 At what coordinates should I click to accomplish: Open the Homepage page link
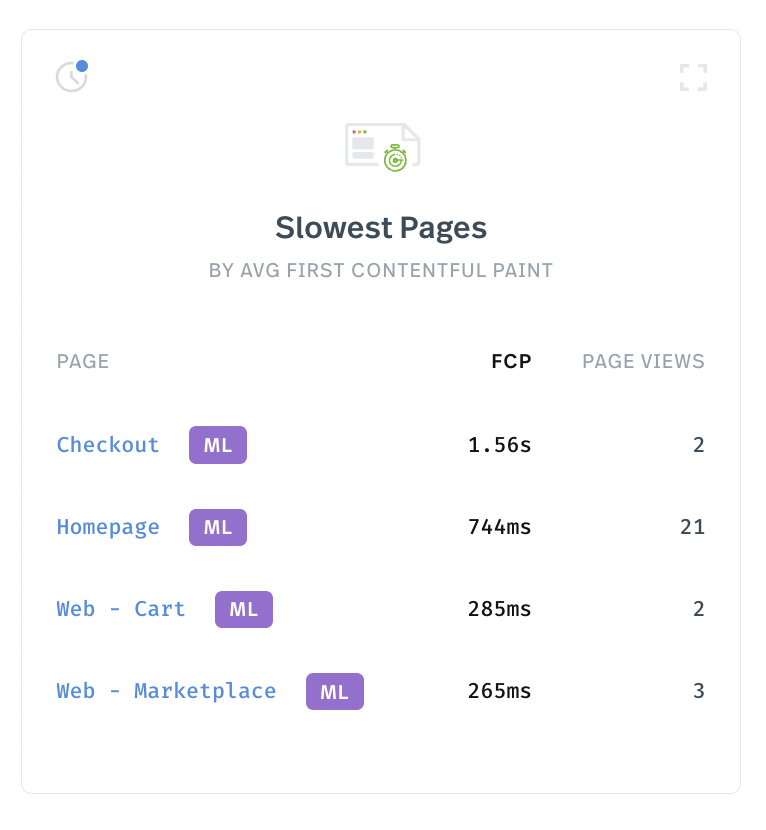point(108,527)
